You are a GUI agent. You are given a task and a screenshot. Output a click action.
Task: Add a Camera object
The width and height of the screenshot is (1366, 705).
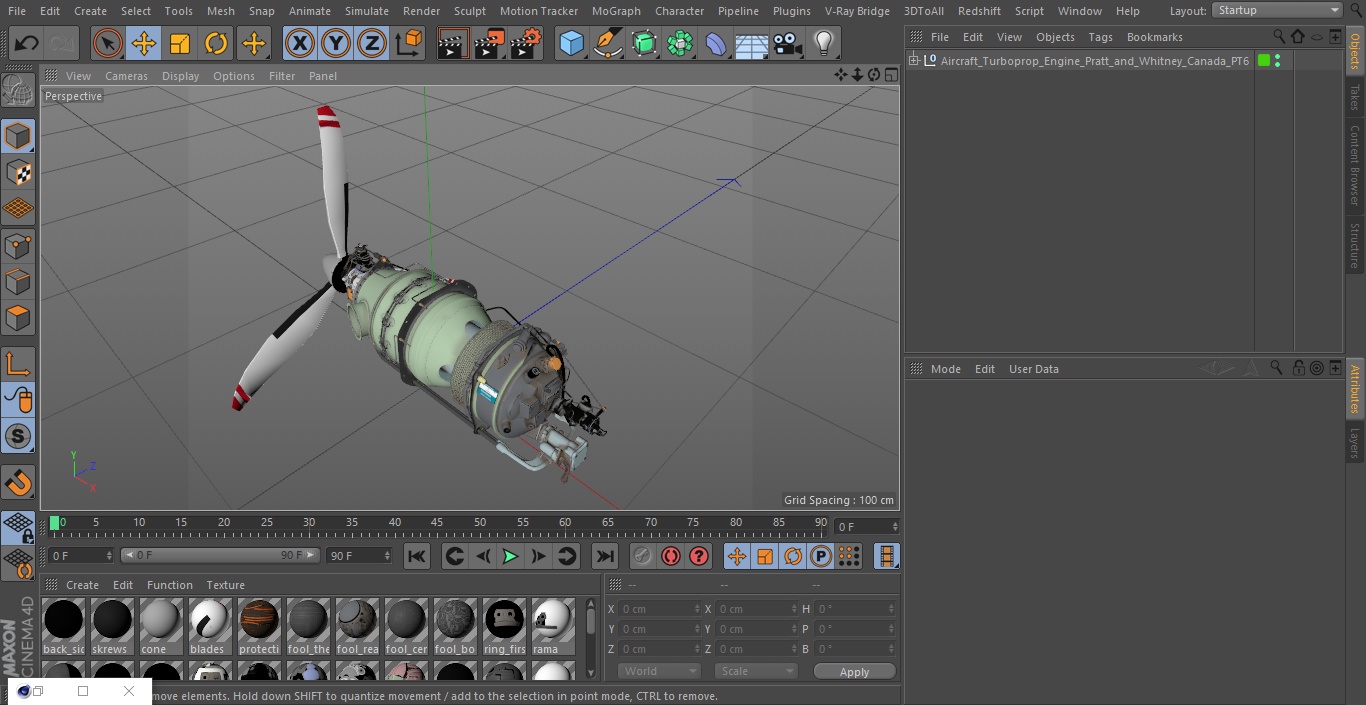(x=788, y=43)
